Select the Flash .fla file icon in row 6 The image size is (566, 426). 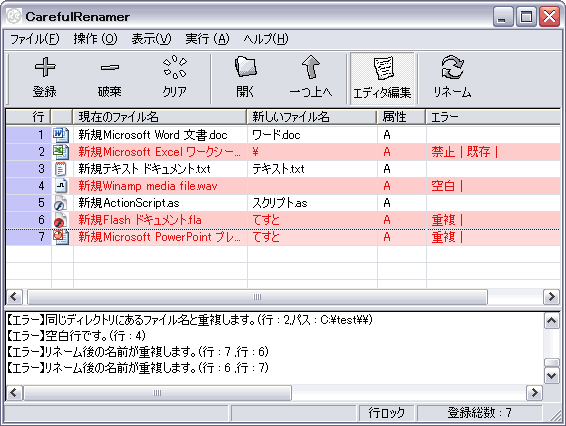[60, 220]
